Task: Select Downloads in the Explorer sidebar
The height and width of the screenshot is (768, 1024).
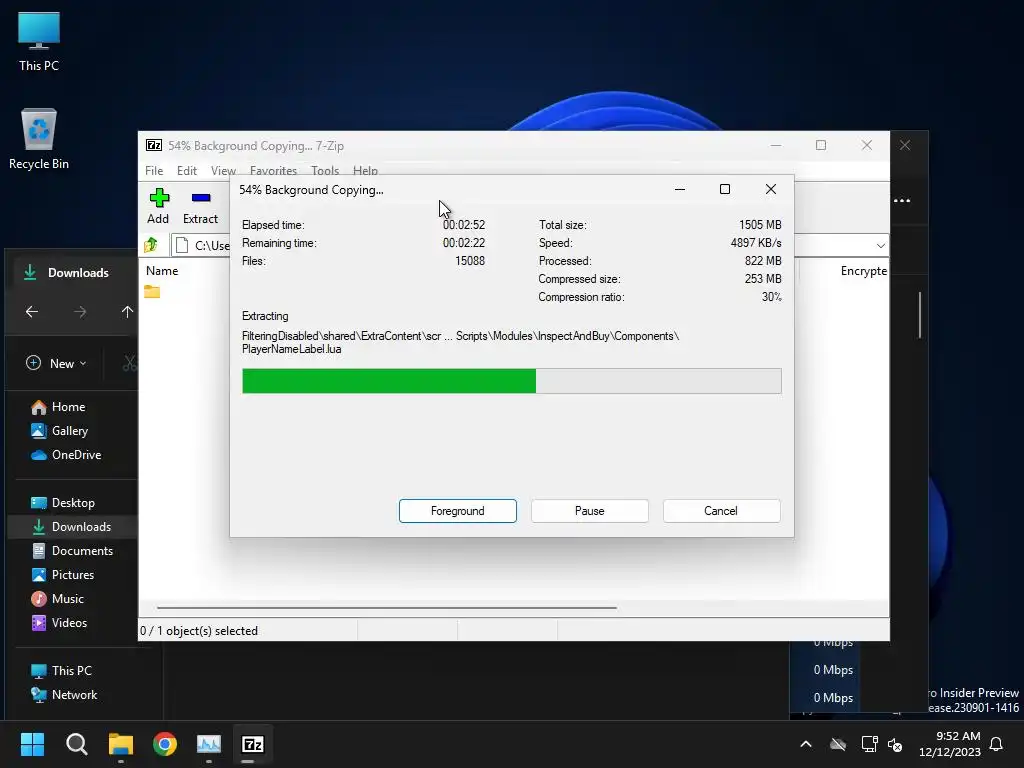Action: pyautogui.click(x=72, y=526)
